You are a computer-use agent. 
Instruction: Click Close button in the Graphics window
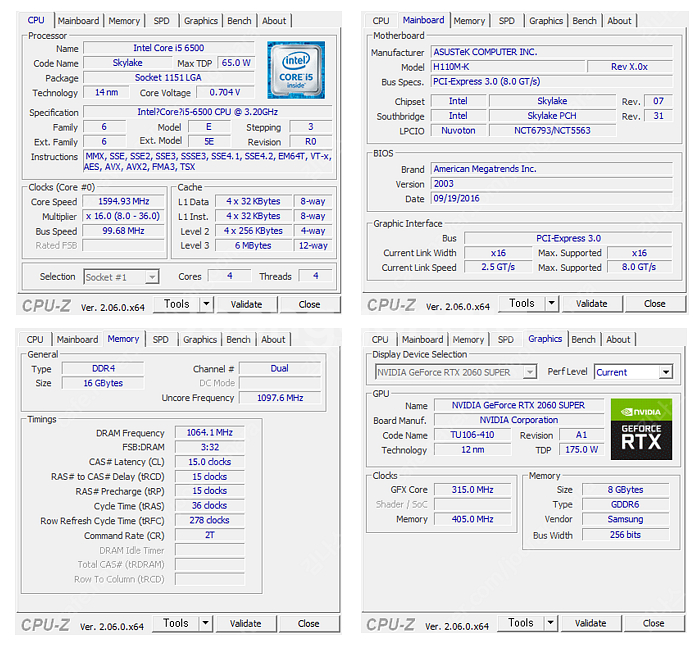click(x=654, y=623)
